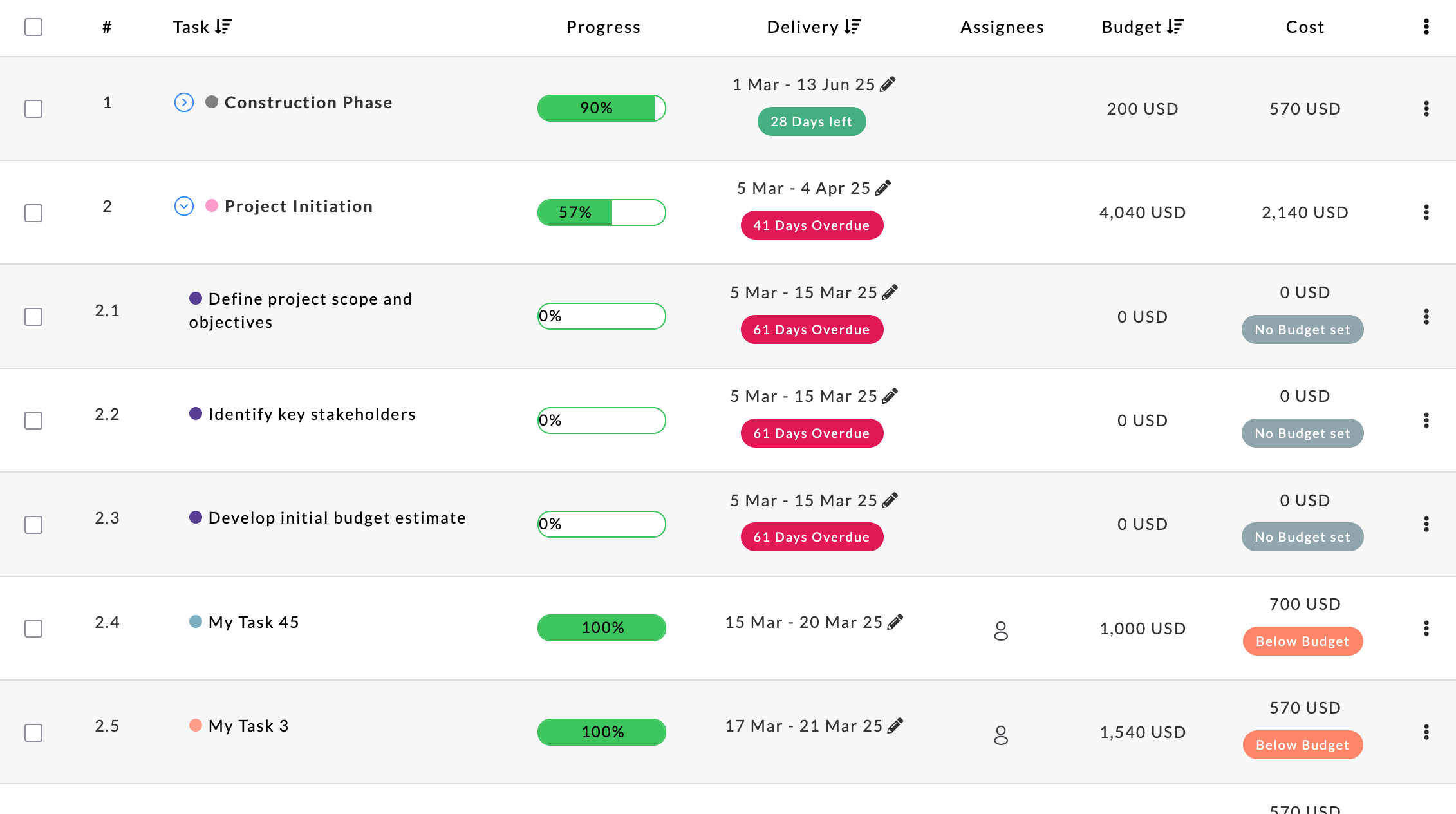Click the 41 Days Overdue badge
The height and width of the screenshot is (814, 1456).
812,225
